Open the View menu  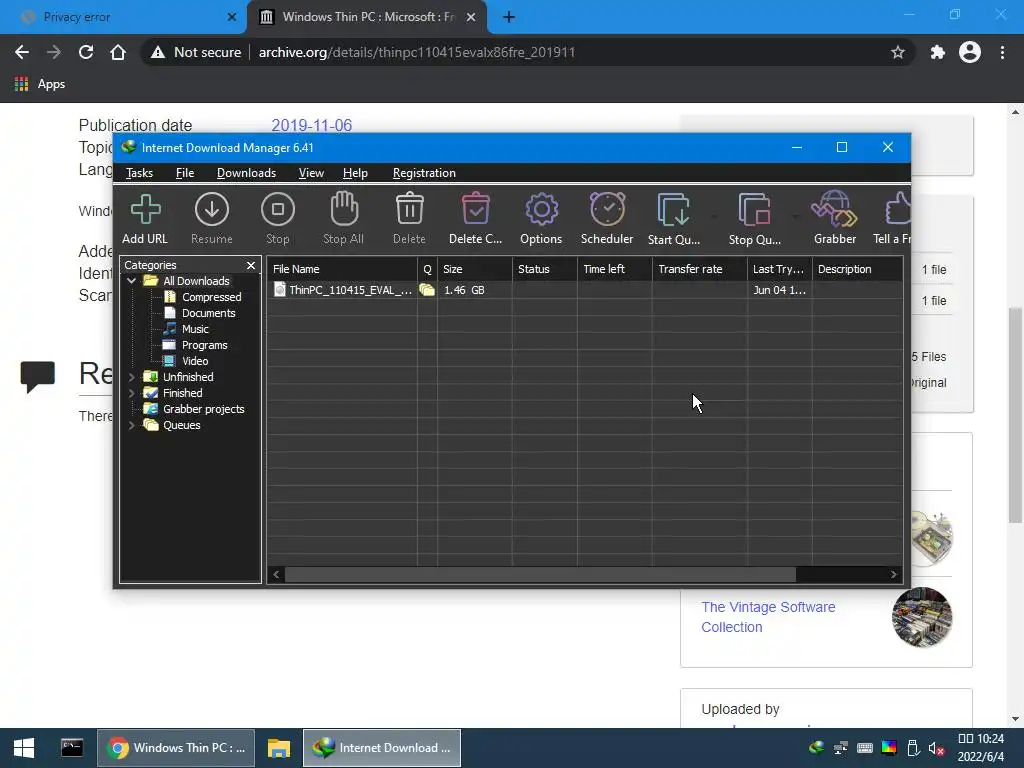[x=311, y=173]
